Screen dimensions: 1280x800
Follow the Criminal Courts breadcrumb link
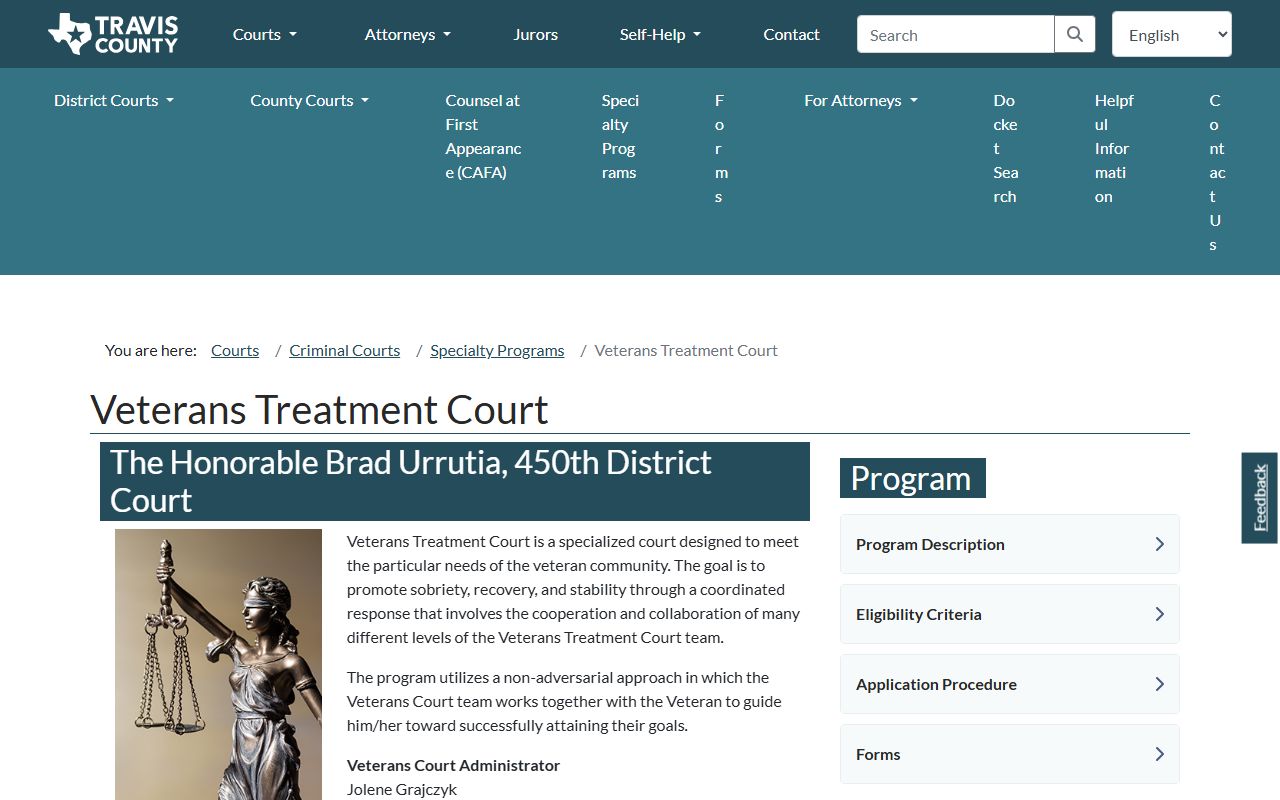pyautogui.click(x=345, y=350)
